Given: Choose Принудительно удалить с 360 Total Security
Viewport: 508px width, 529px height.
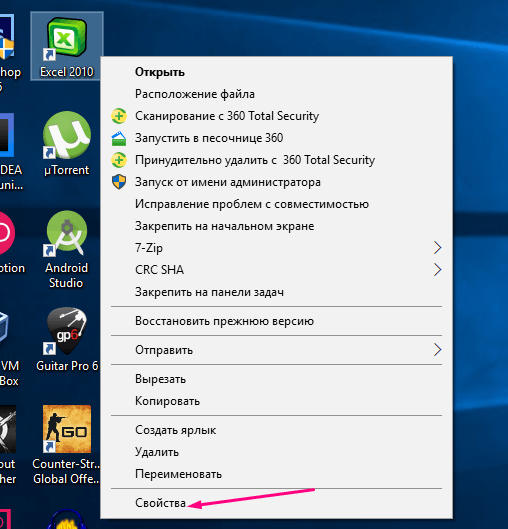Looking at the screenshot, I should point(276,160).
